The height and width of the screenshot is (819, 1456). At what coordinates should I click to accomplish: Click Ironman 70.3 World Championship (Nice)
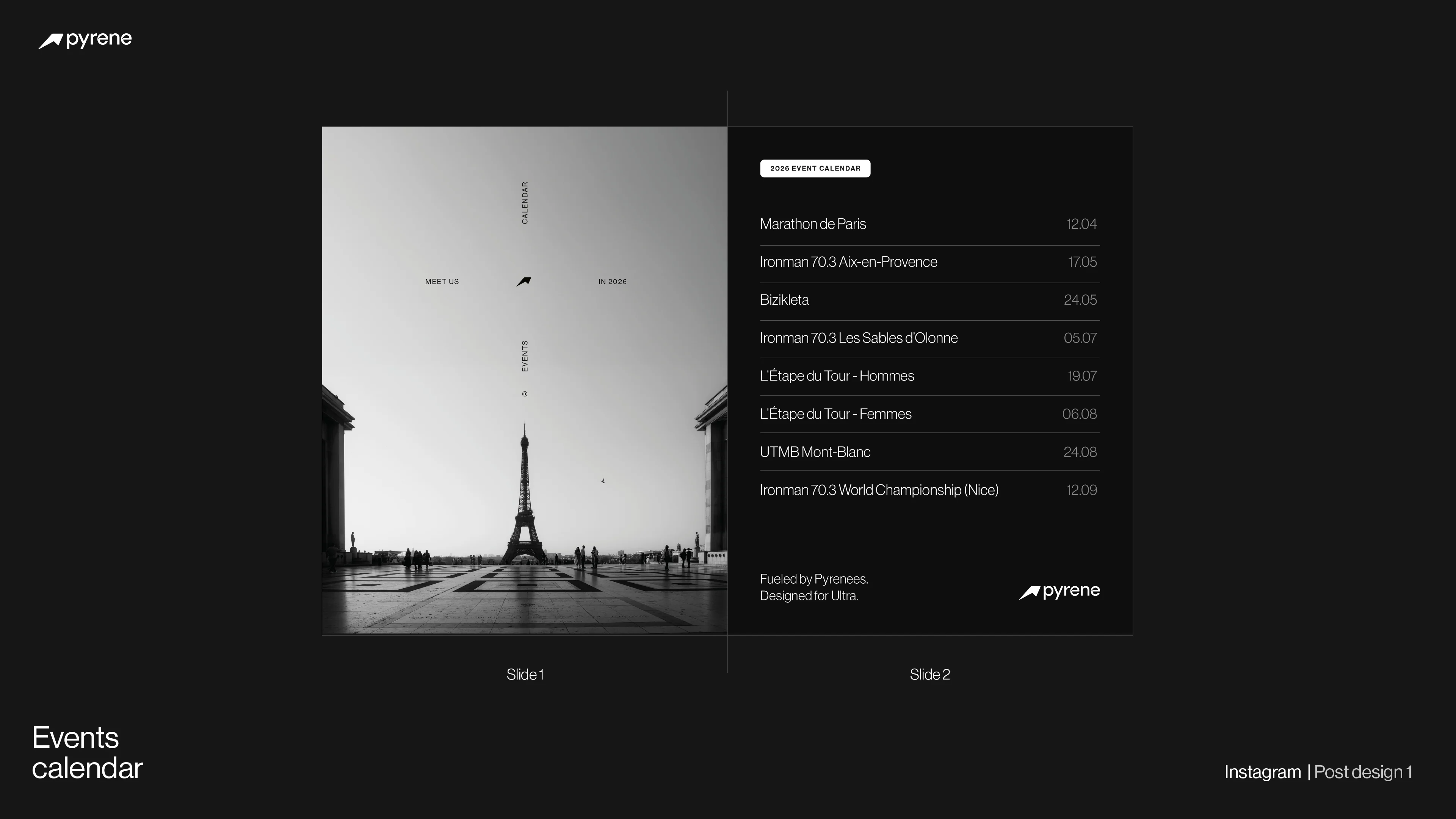pyautogui.click(x=879, y=490)
